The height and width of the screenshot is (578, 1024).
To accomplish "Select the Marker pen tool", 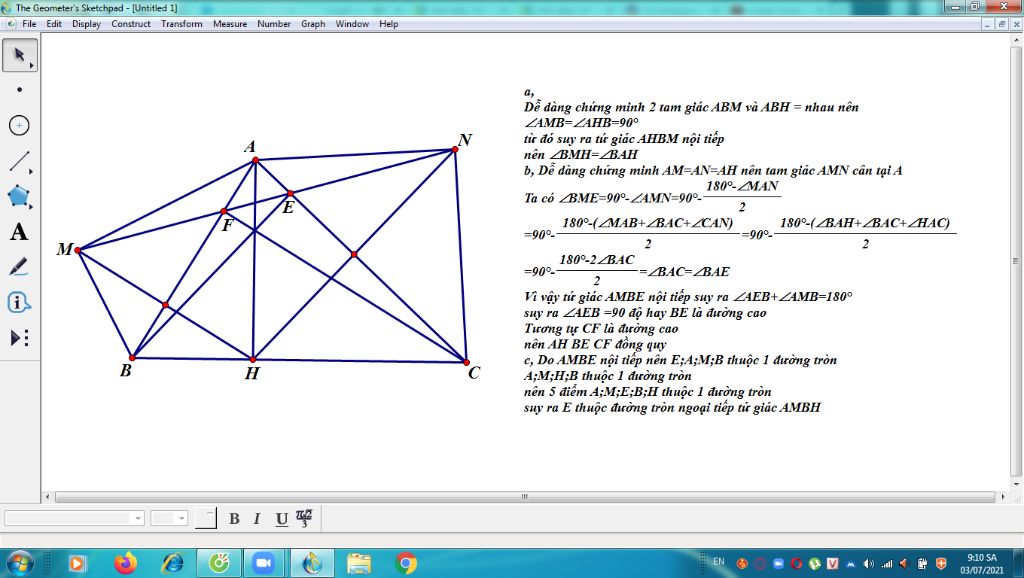I will tap(20, 267).
